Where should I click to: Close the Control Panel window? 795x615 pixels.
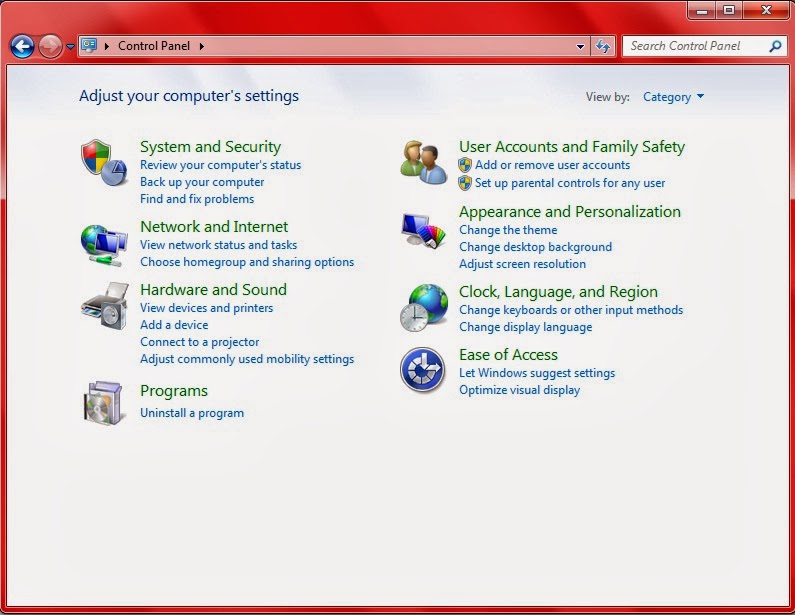[x=767, y=11]
